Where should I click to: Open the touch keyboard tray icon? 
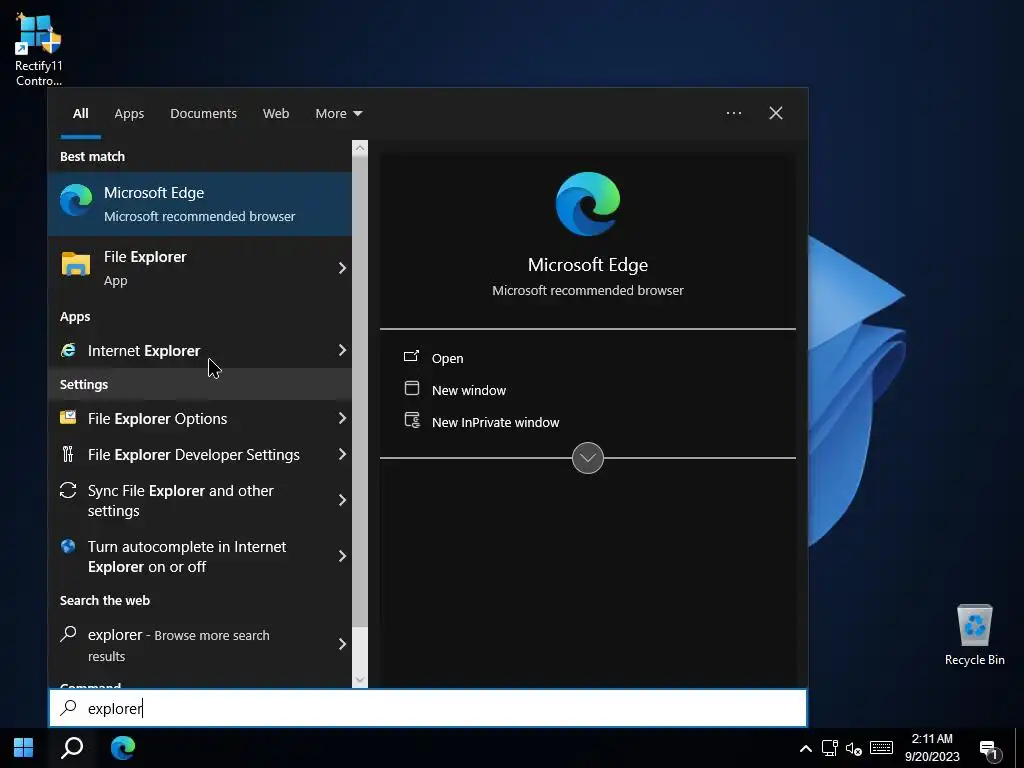882,748
